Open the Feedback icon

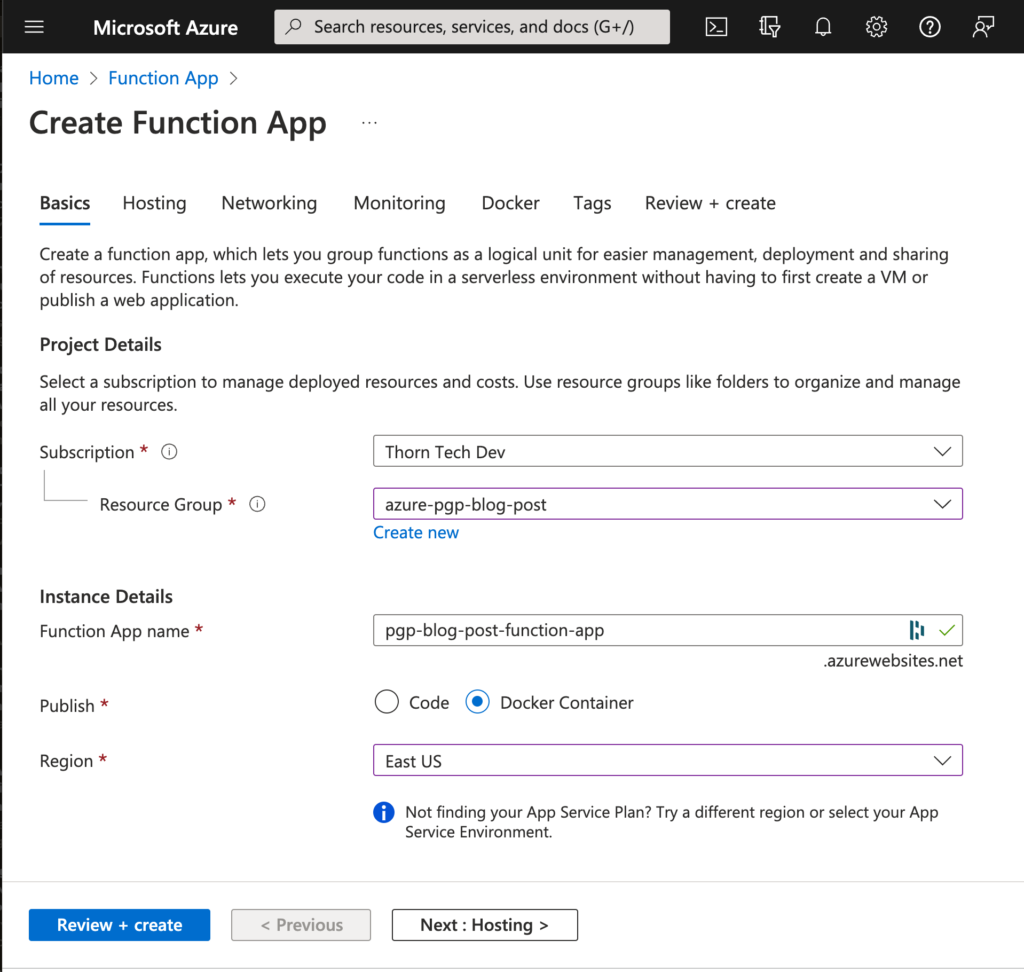[x=983, y=27]
